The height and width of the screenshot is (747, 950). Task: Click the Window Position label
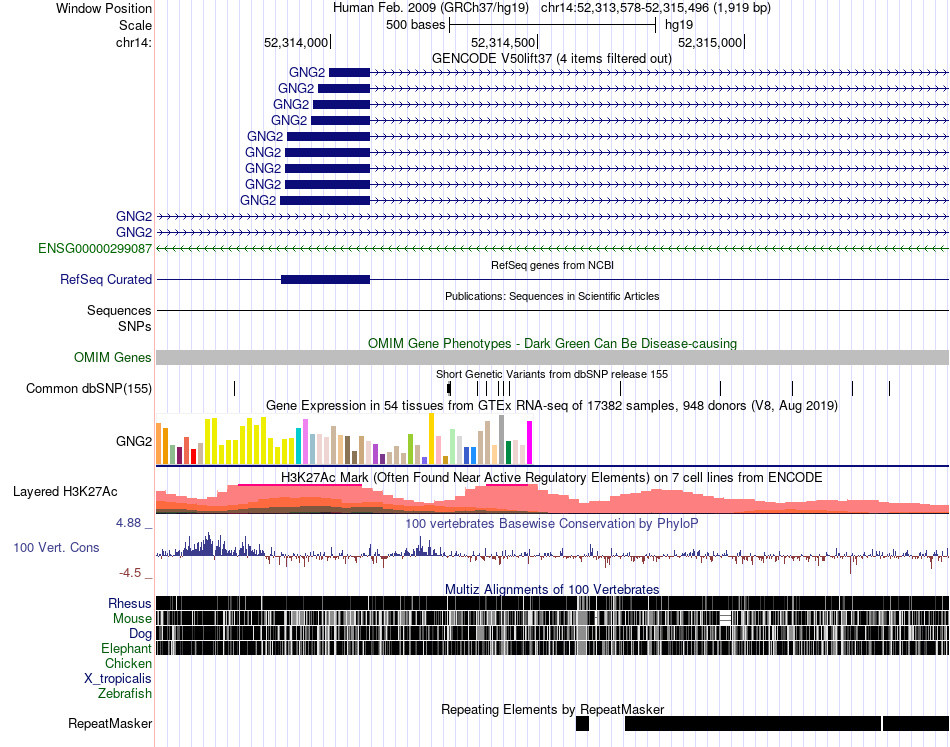click(104, 8)
